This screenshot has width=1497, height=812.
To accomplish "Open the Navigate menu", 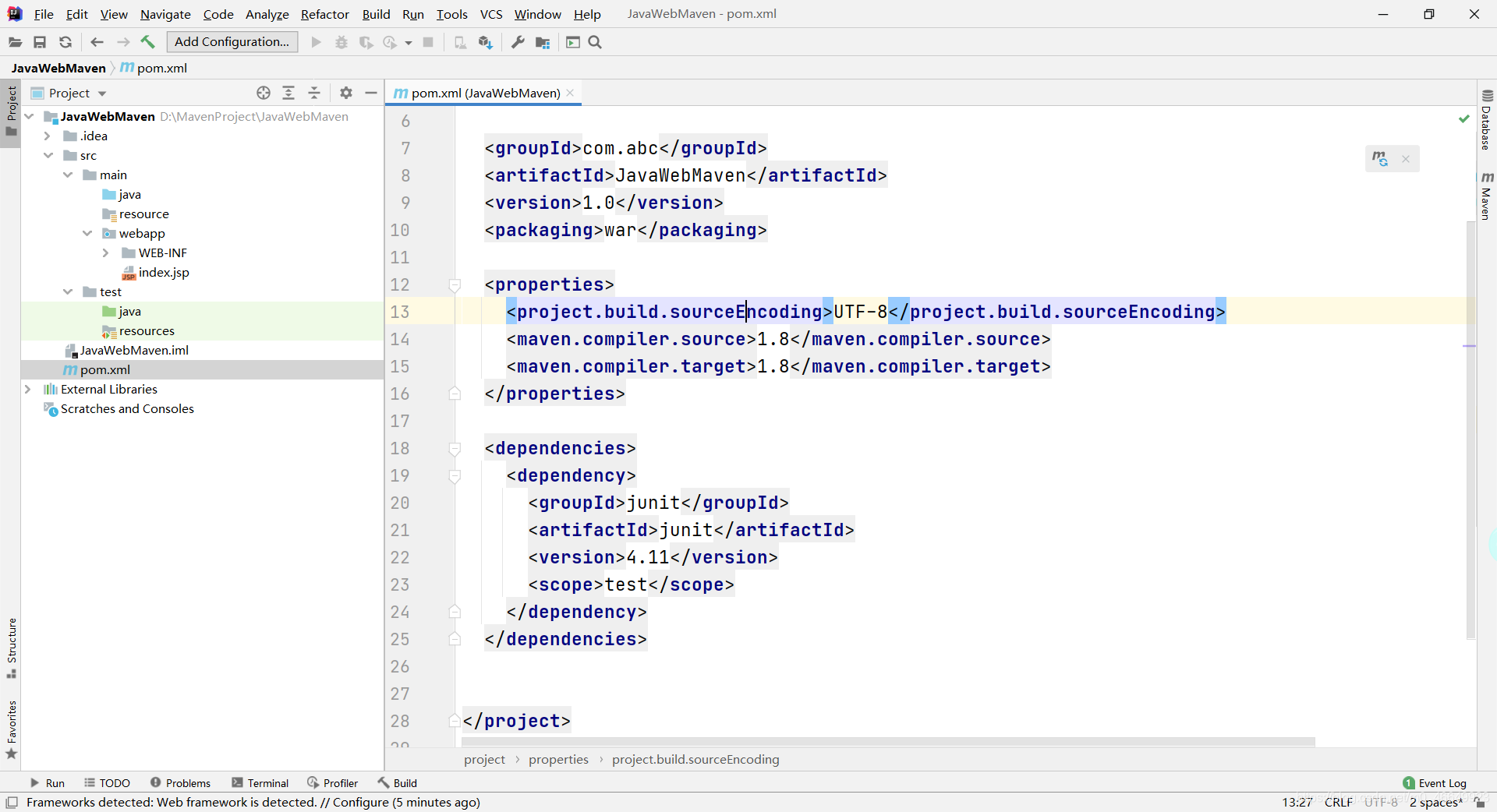I will [x=165, y=14].
